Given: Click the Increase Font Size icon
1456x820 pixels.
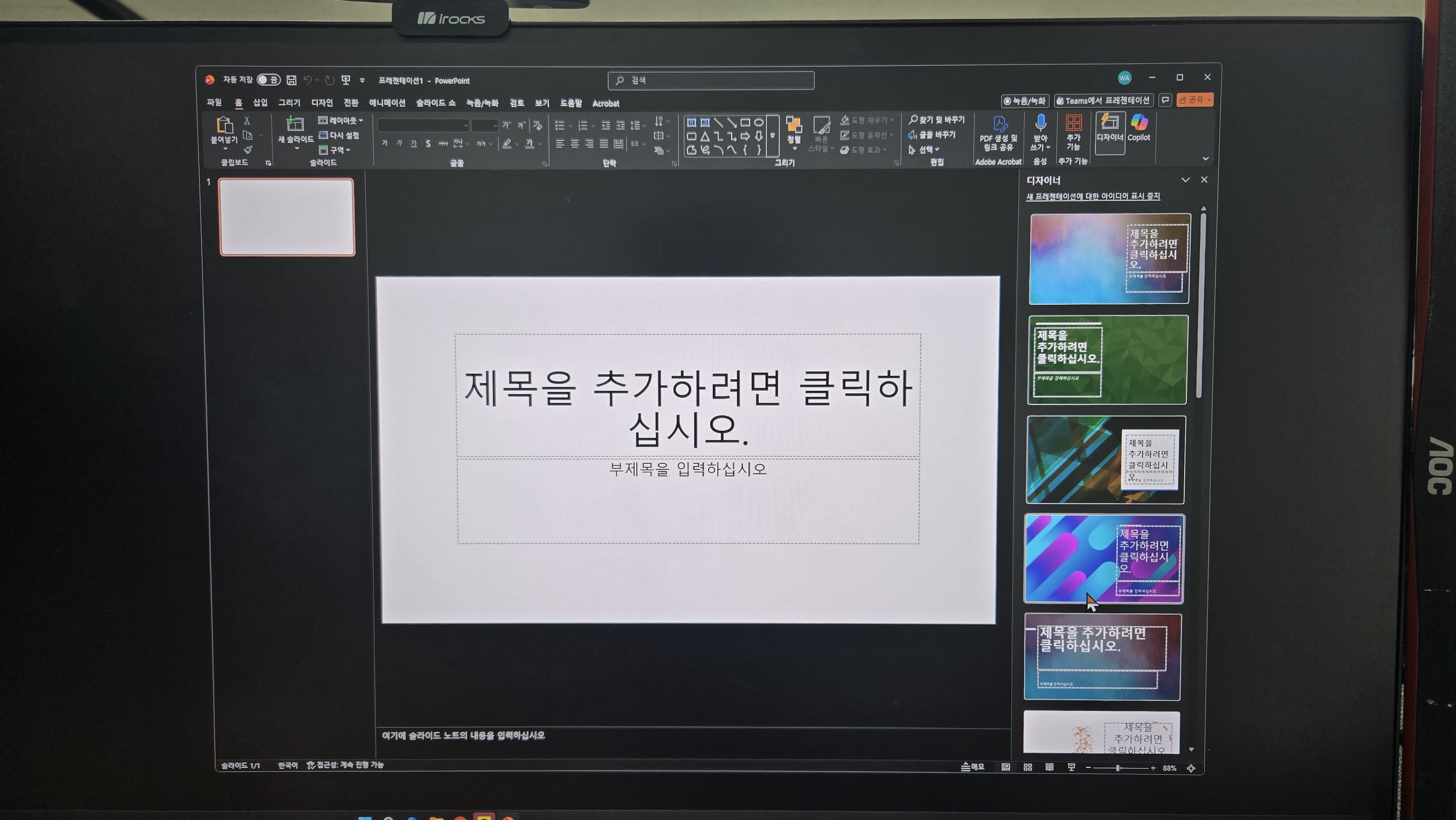Looking at the screenshot, I should coord(506,125).
